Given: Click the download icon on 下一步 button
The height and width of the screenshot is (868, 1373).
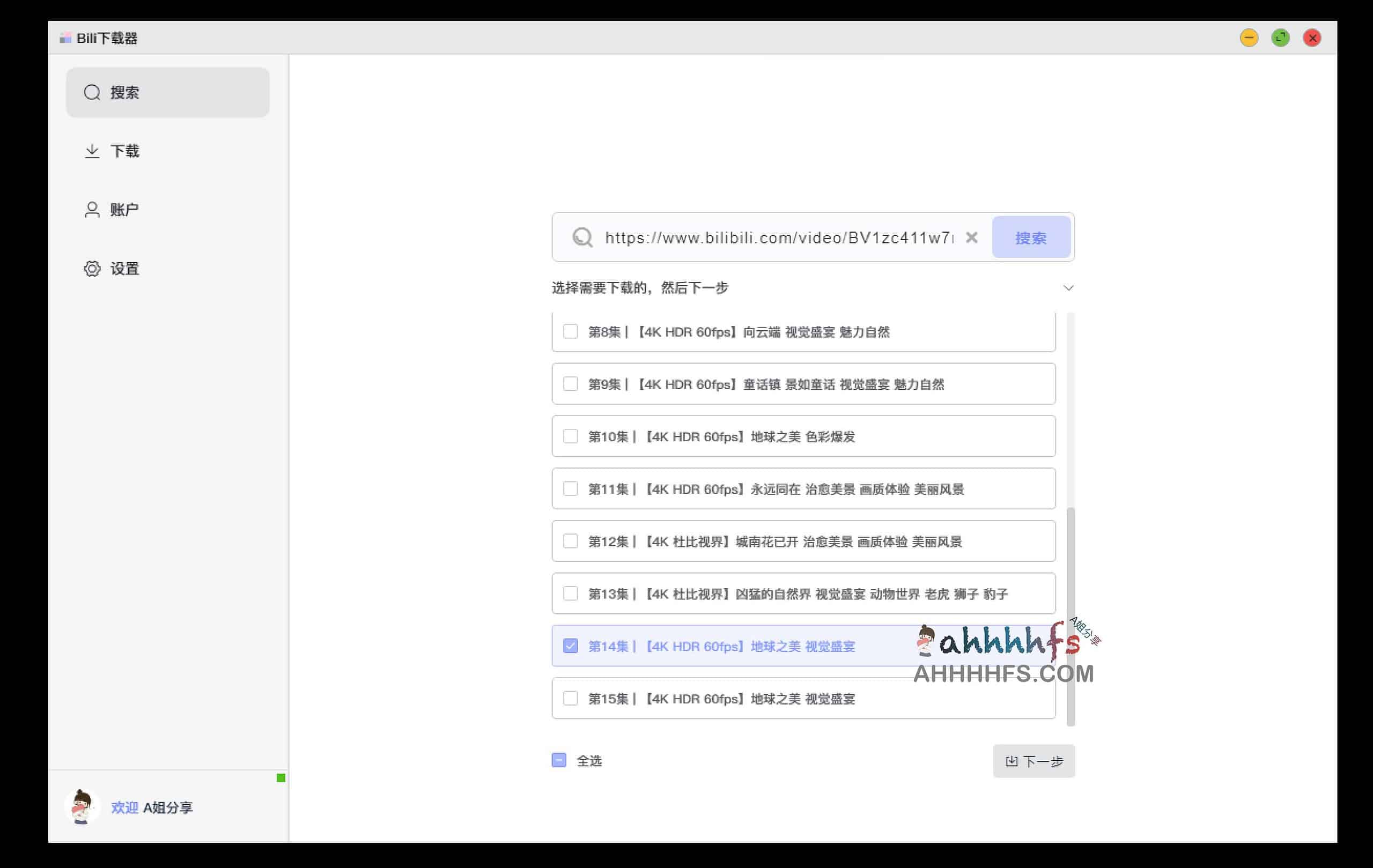Looking at the screenshot, I should point(1010,760).
